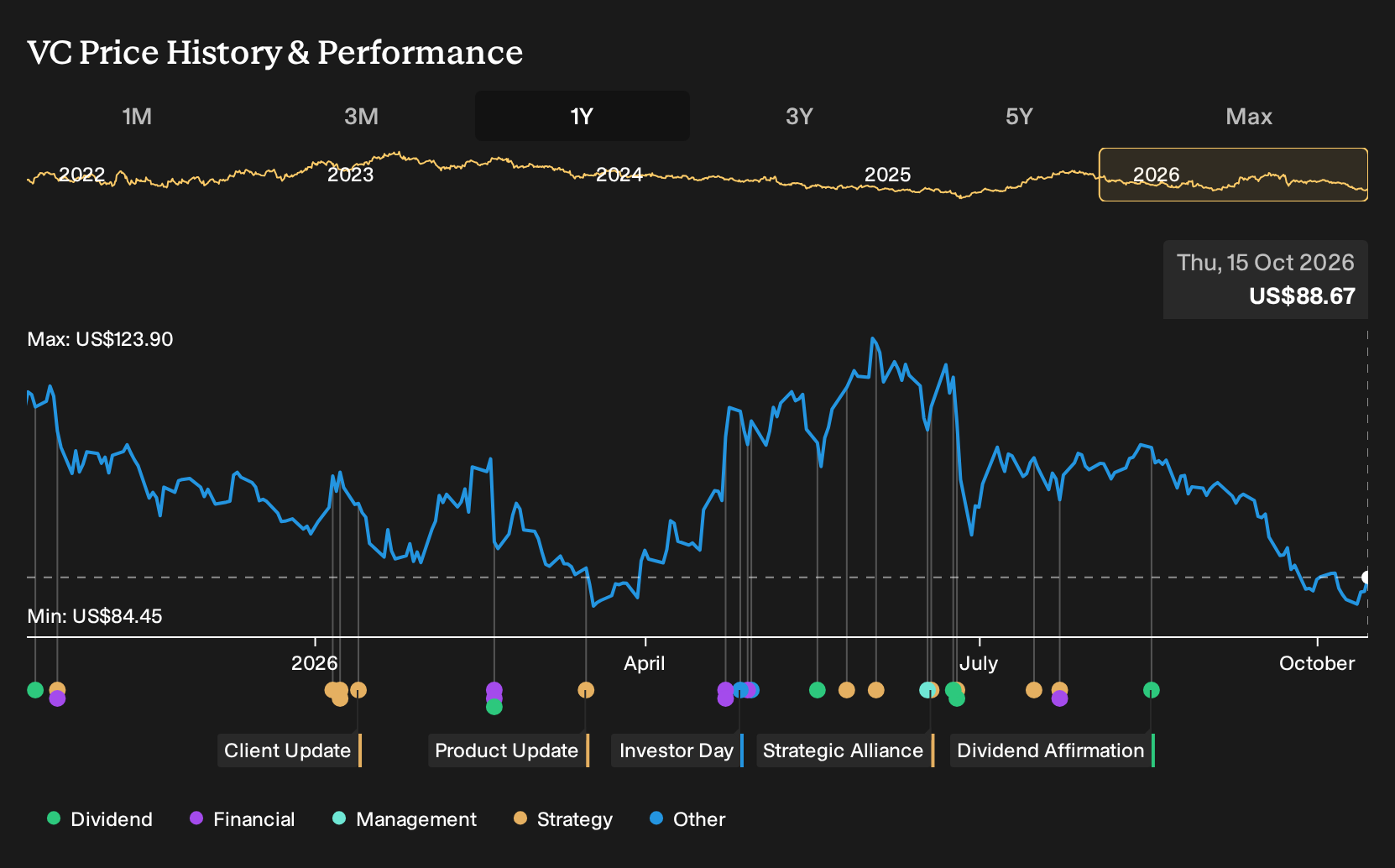
Task: Toggle the Other legend filter
Action: (687, 819)
